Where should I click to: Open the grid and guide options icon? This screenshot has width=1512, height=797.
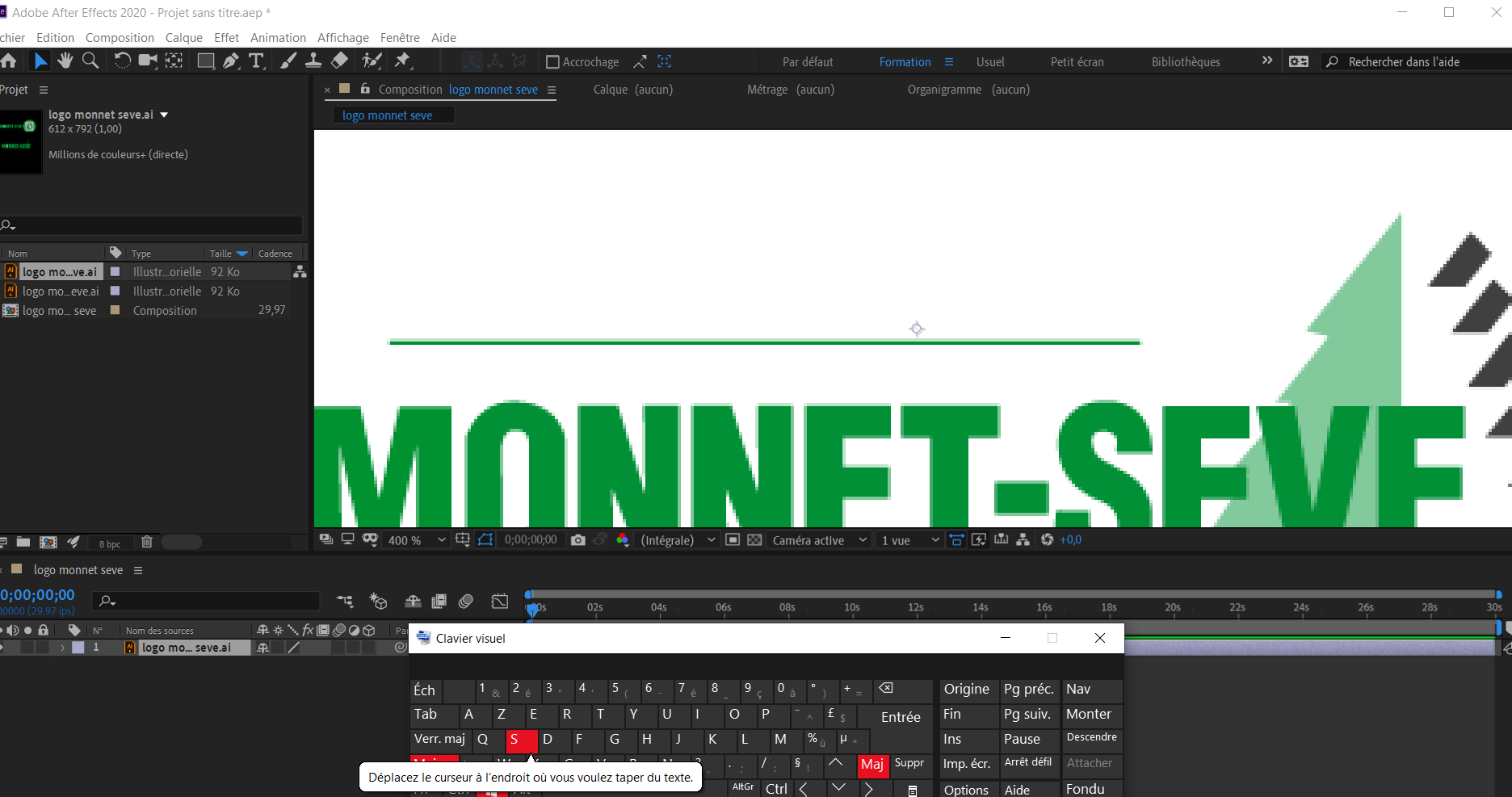coord(463,539)
